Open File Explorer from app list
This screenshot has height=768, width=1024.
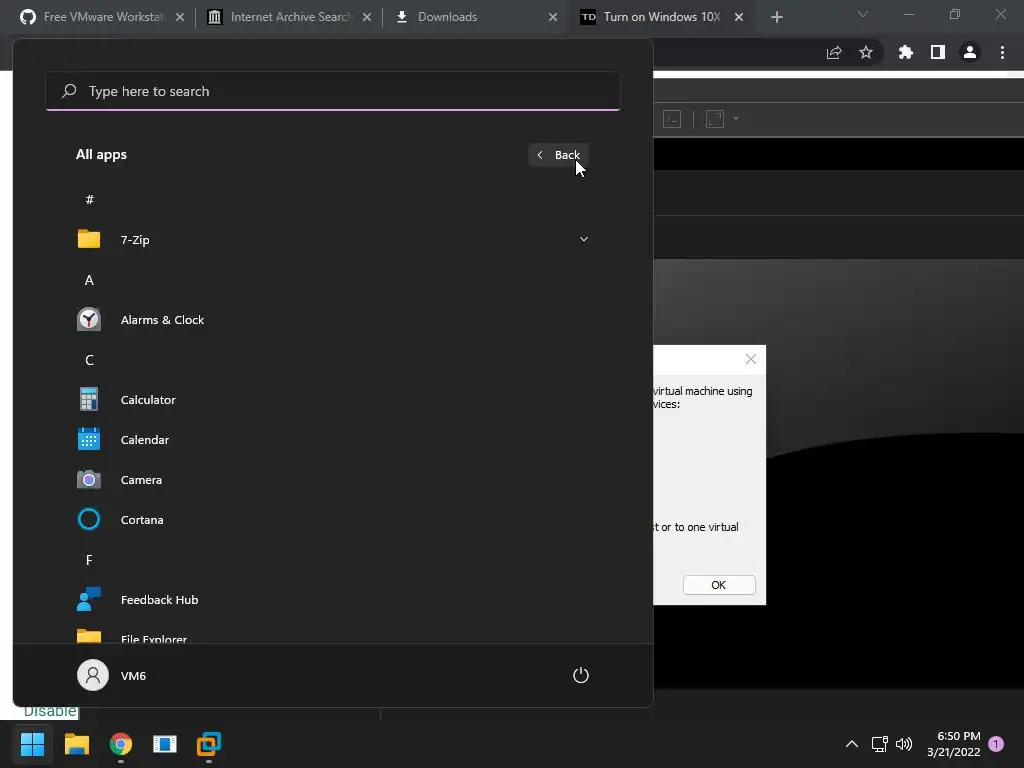(332, 635)
